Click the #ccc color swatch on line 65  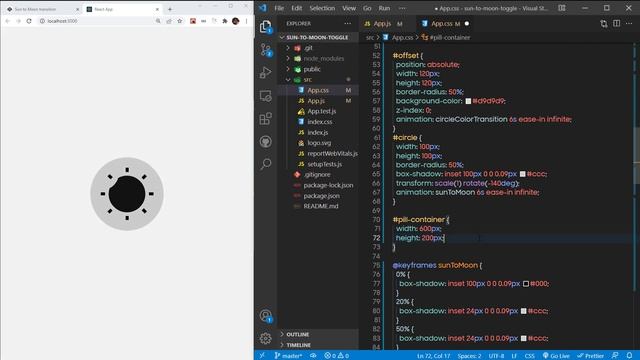click(x=522, y=174)
